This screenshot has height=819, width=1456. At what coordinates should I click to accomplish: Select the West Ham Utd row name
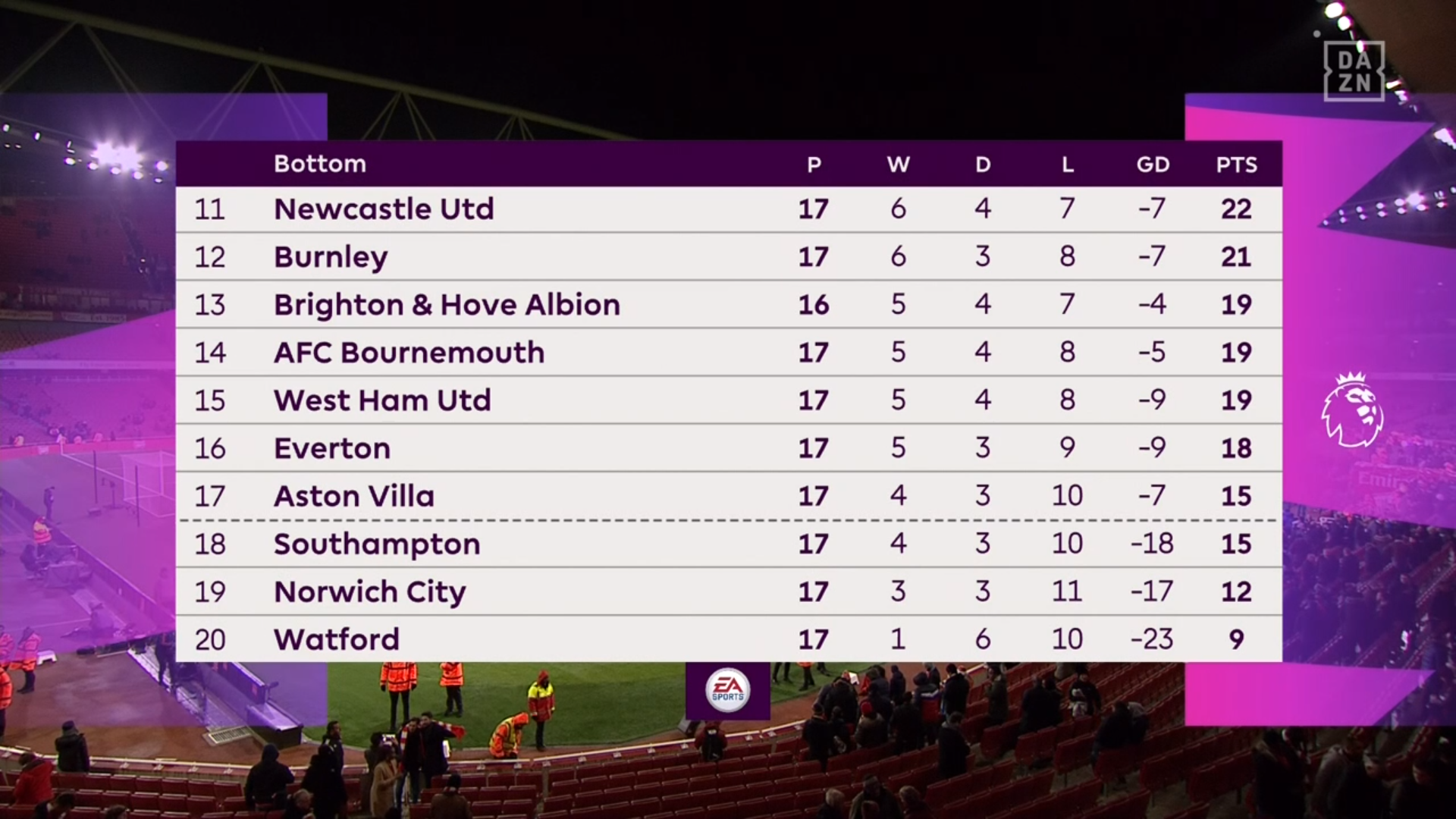tap(382, 400)
